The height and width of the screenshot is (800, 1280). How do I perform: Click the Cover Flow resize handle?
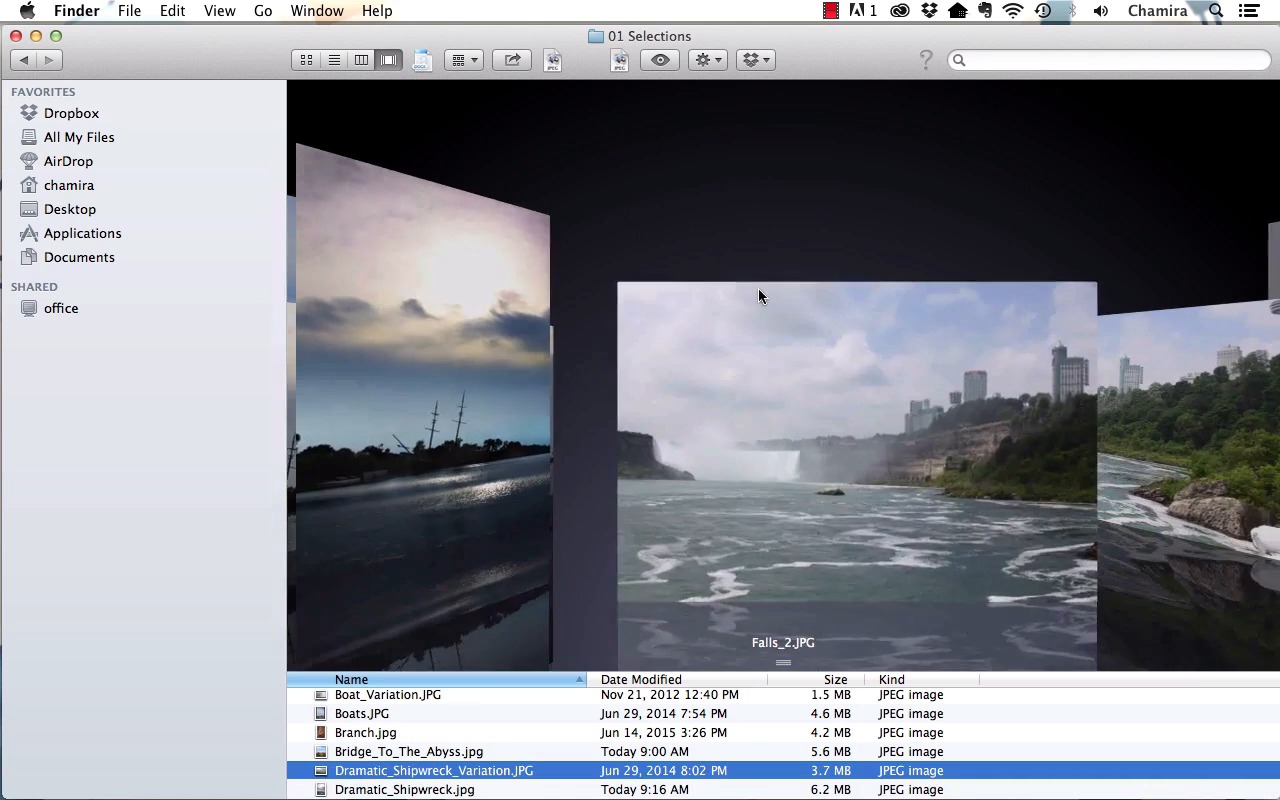[x=783, y=663]
